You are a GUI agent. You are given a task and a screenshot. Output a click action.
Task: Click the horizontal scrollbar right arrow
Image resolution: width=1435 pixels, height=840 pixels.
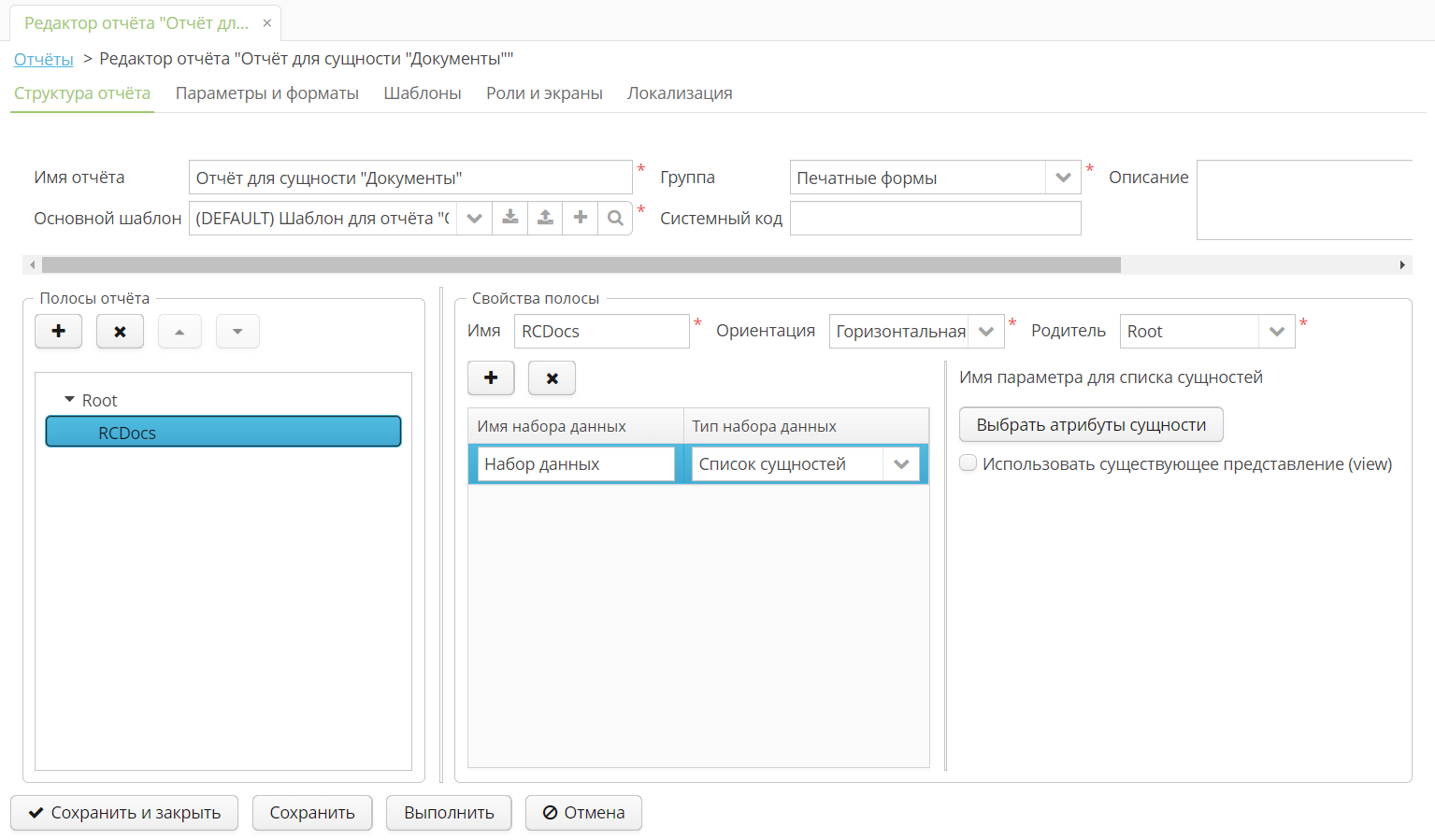[1402, 265]
